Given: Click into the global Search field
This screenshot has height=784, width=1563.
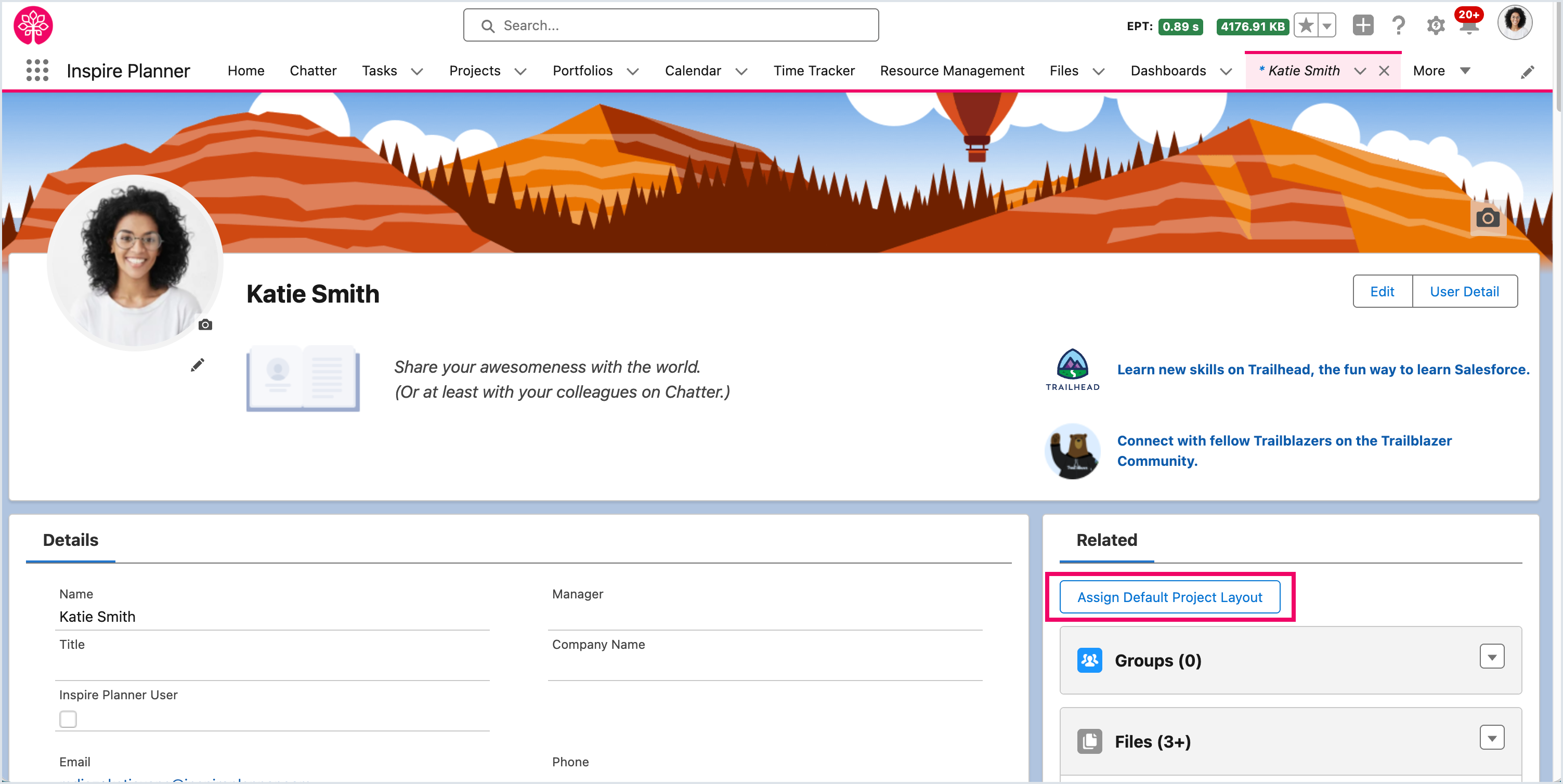Looking at the screenshot, I should pos(670,25).
